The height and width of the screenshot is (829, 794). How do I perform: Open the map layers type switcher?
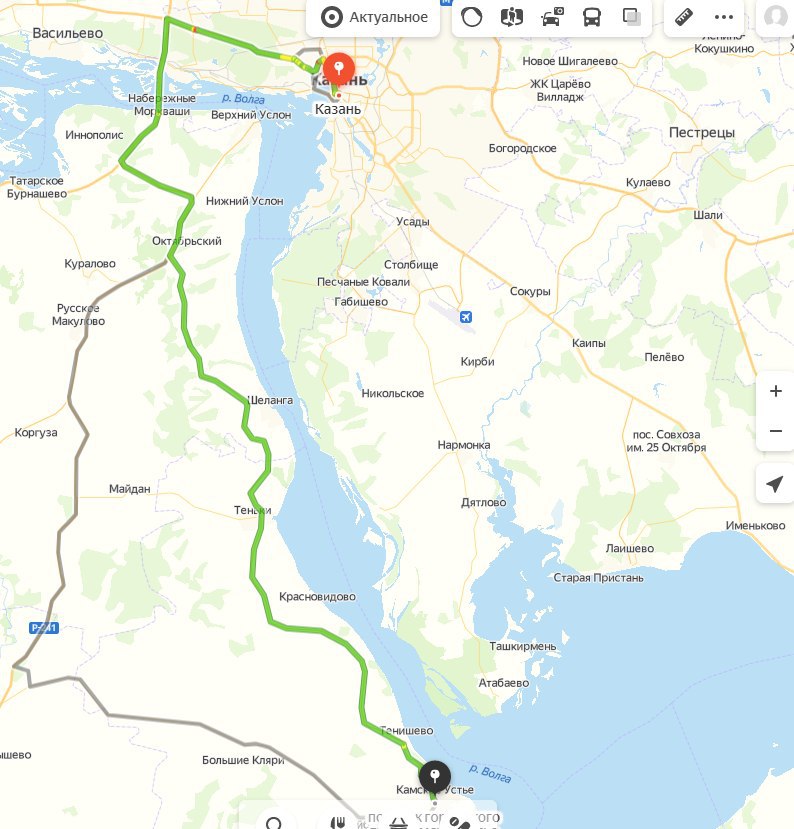(632, 17)
